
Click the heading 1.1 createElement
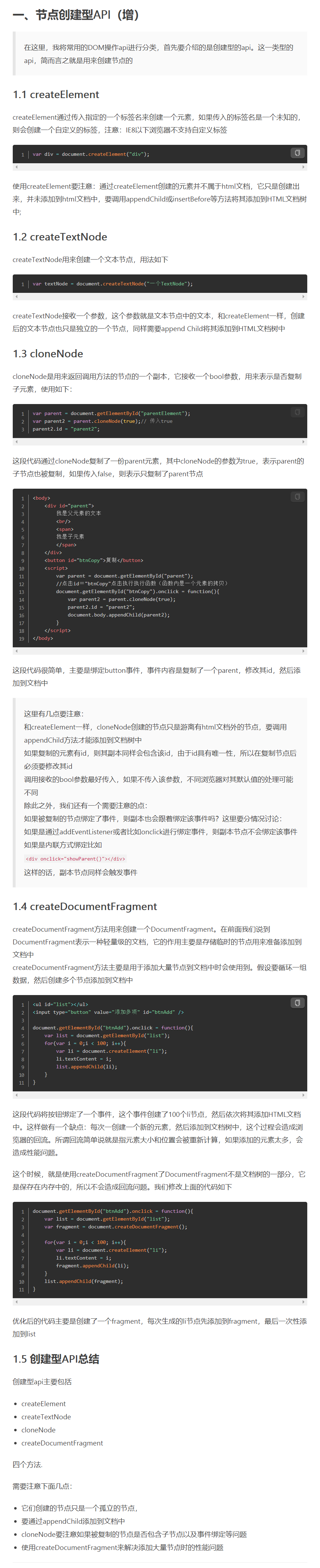click(x=56, y=94)
